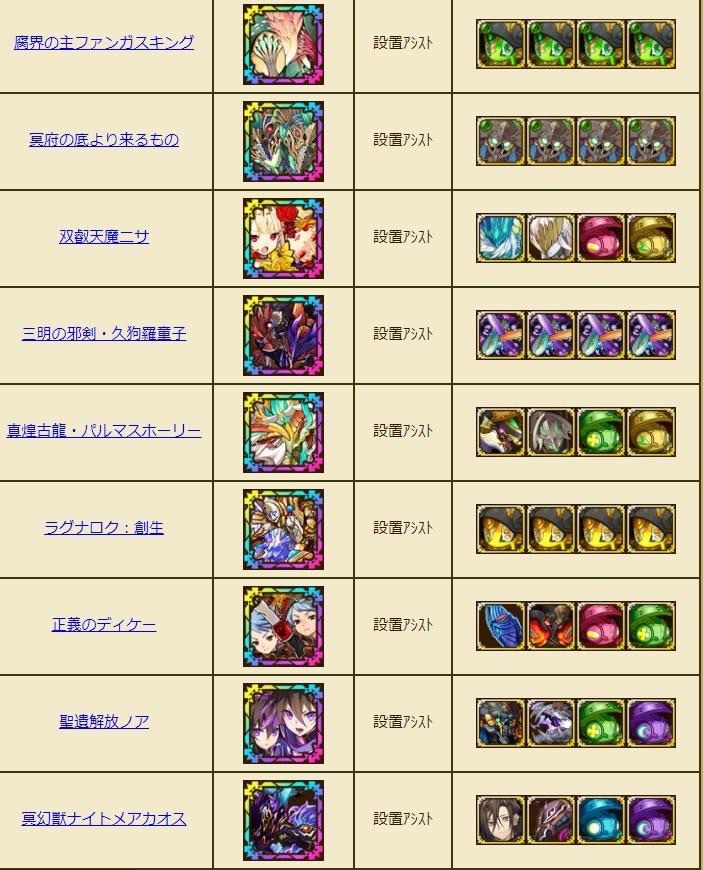Click the 双叡天魔ニサ monster portrait
This screenshot has width=703, height=870.
pyautogui.click(x=284, y=239)
